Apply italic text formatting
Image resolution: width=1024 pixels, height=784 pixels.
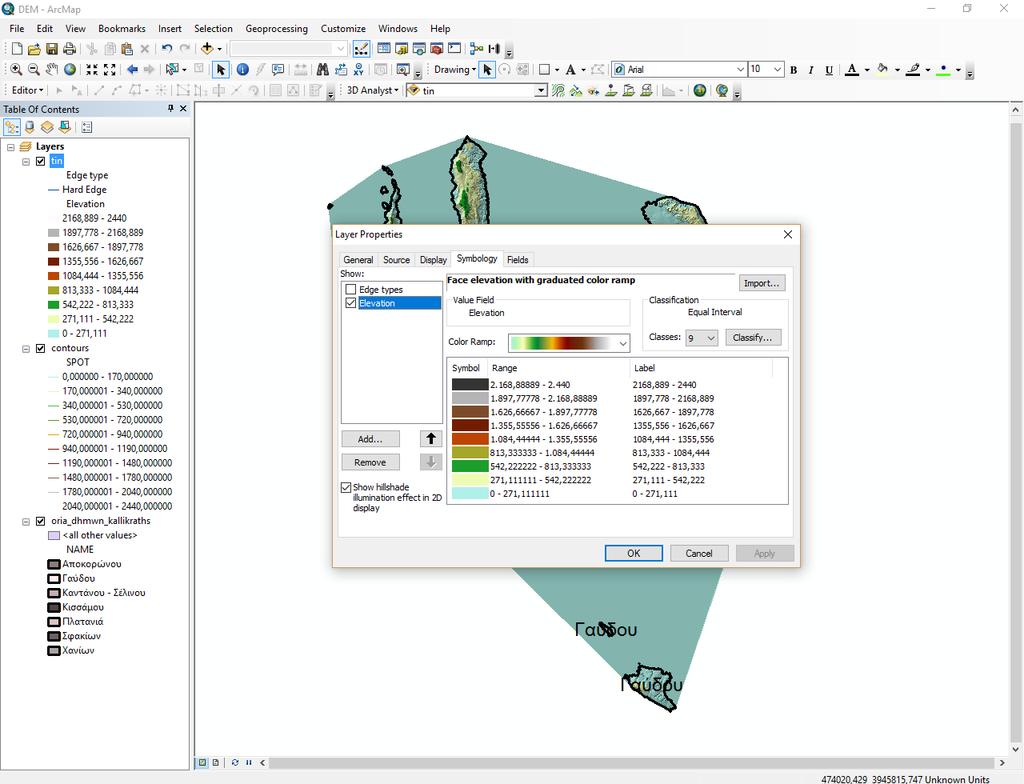pos(811,69)
